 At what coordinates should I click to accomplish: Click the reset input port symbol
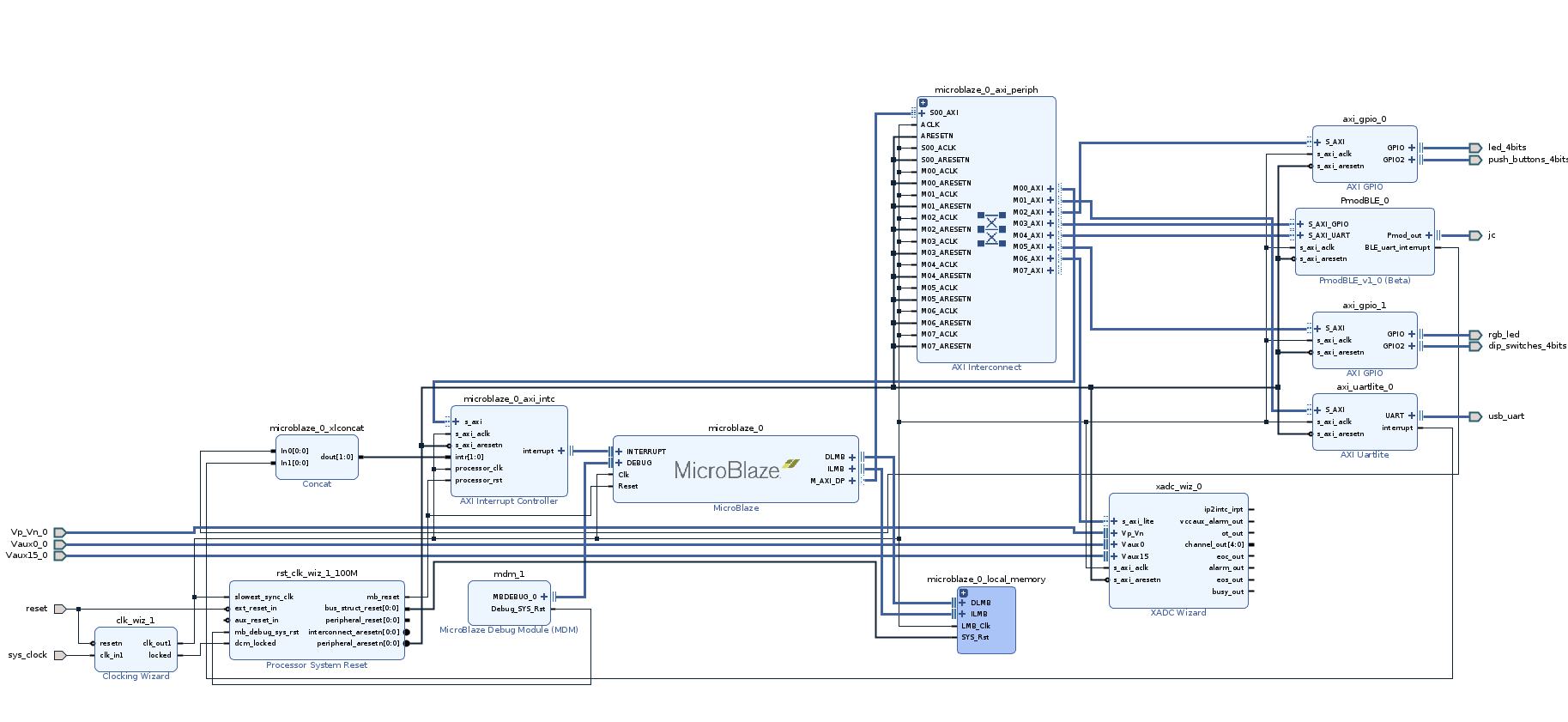[x=60, y=609]
